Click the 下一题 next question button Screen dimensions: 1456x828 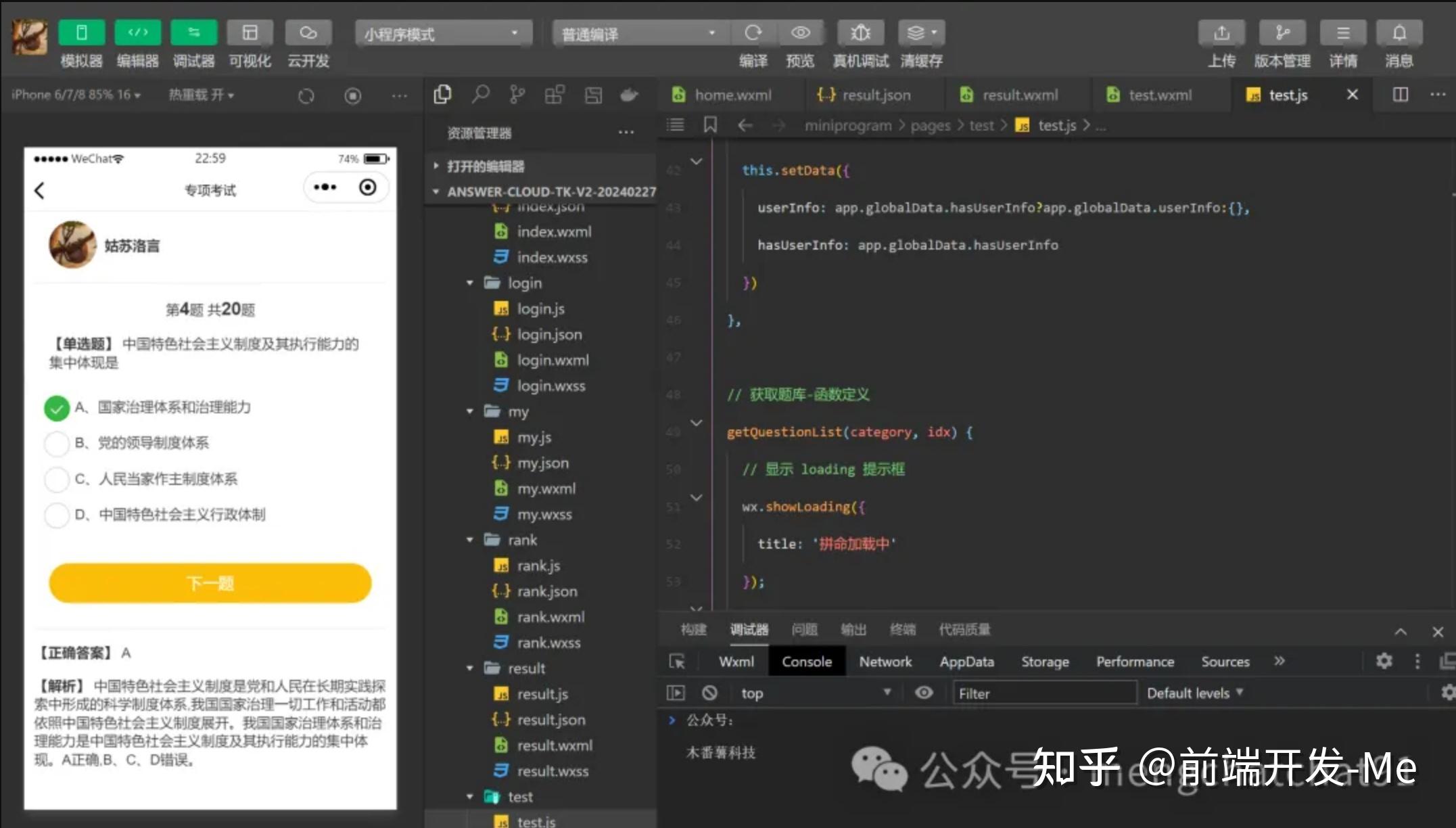pos(210,583)
